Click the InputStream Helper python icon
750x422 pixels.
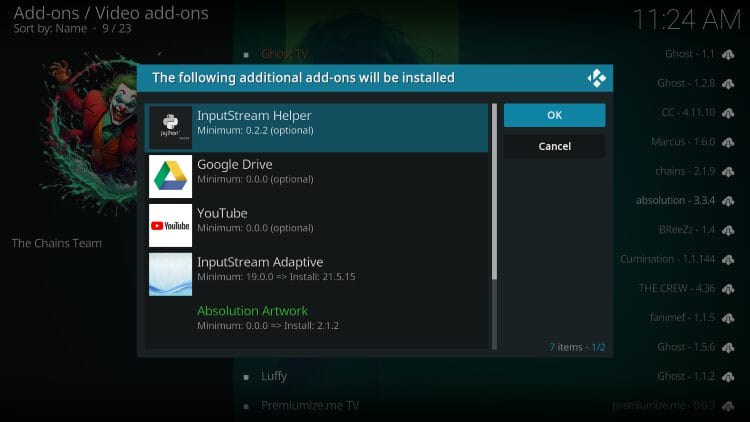point(170,127)
